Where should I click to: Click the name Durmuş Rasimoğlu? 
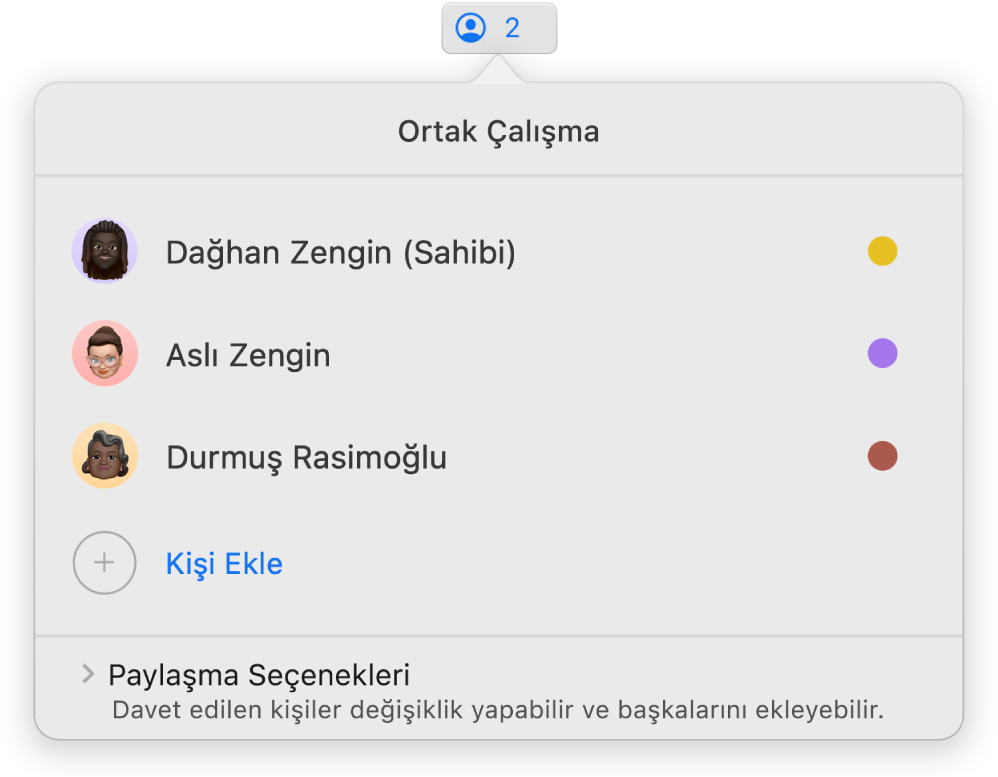(306, 456)
